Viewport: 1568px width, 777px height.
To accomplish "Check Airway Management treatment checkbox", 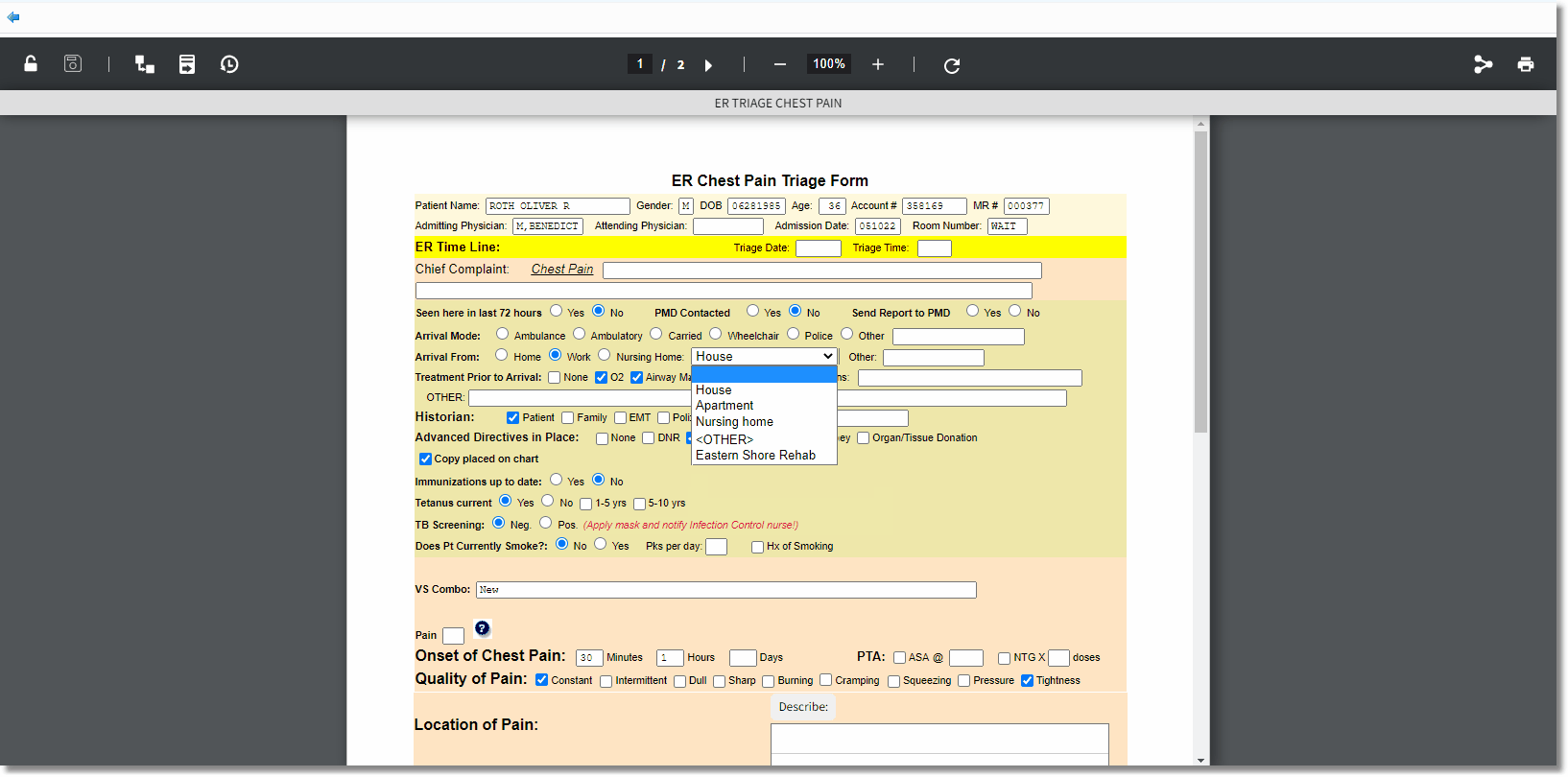I will click(636, 378).
